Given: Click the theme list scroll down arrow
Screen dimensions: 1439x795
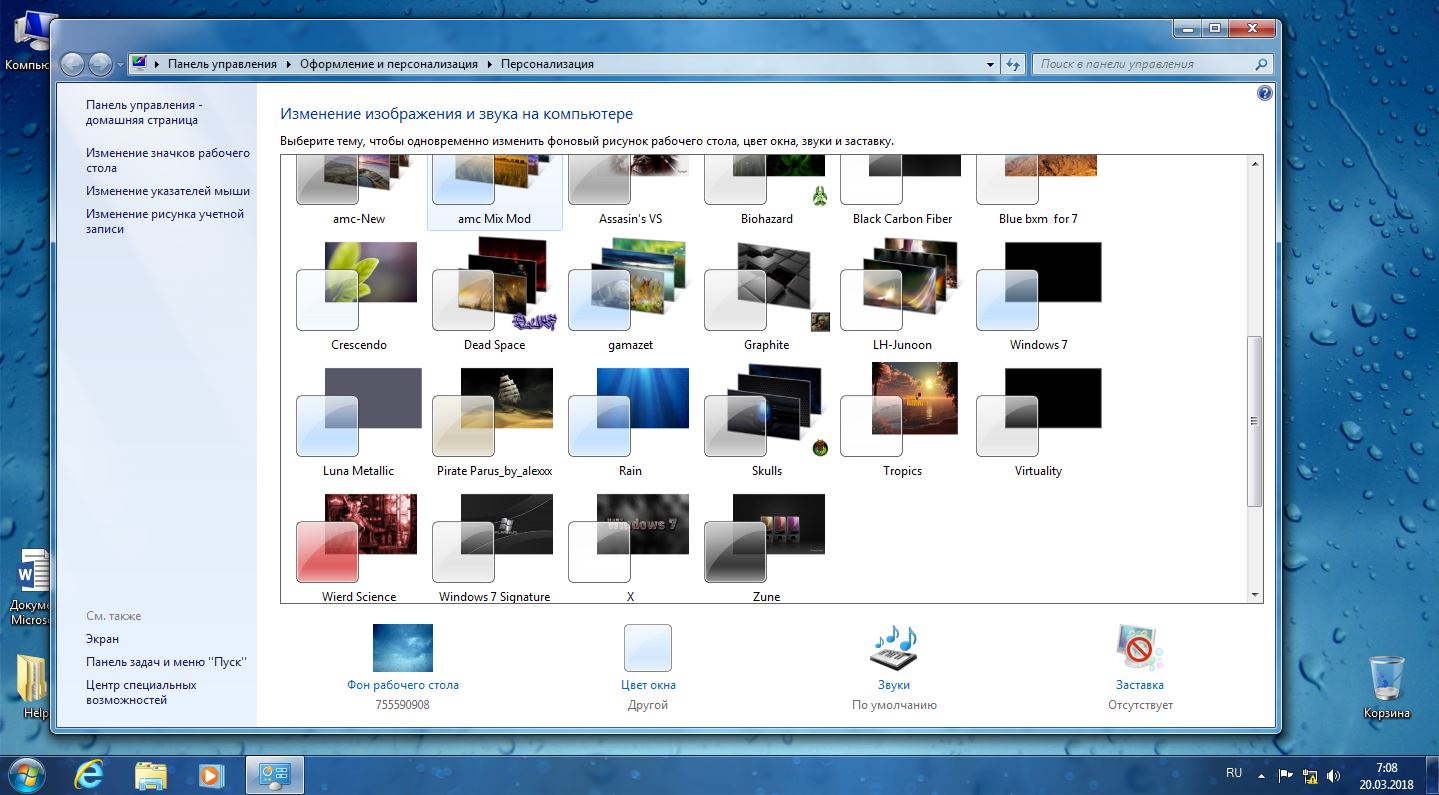Looking at the screenshot, I should (1255, 595).
